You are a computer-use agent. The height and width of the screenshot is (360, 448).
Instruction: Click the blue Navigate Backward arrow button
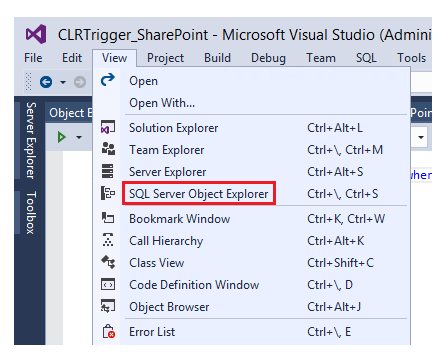(x=46, y=82)
